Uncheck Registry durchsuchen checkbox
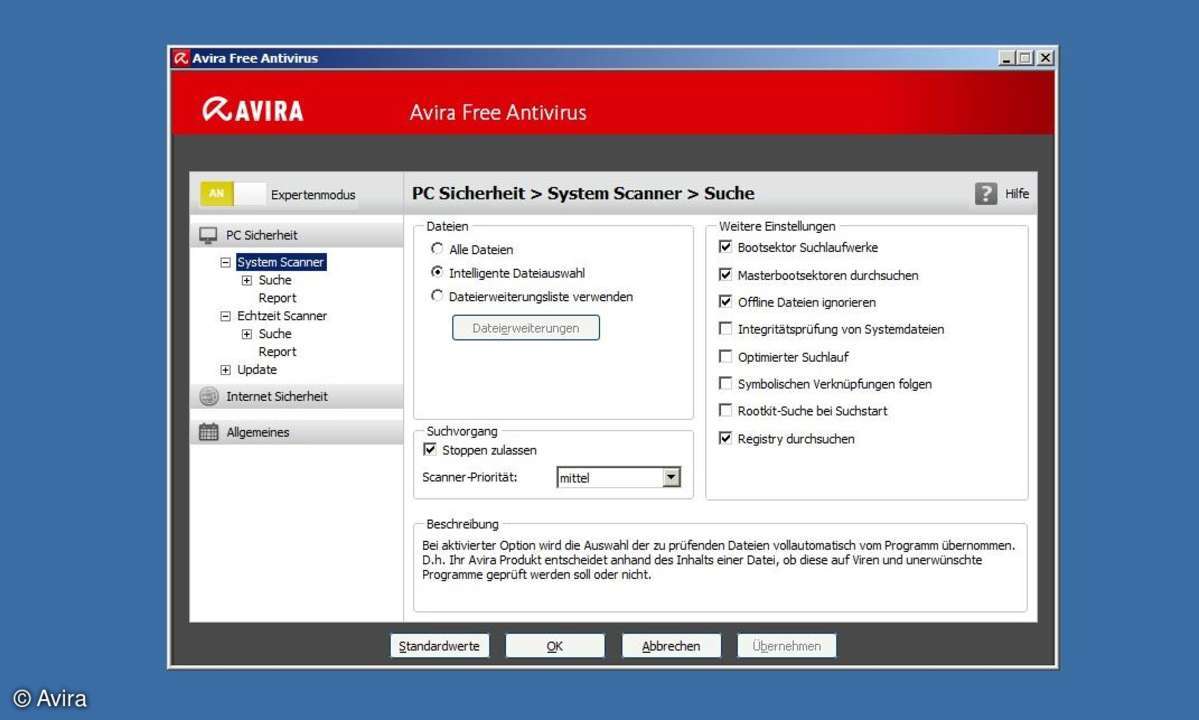The image size is (1199, 720). [x=726, y=438]
